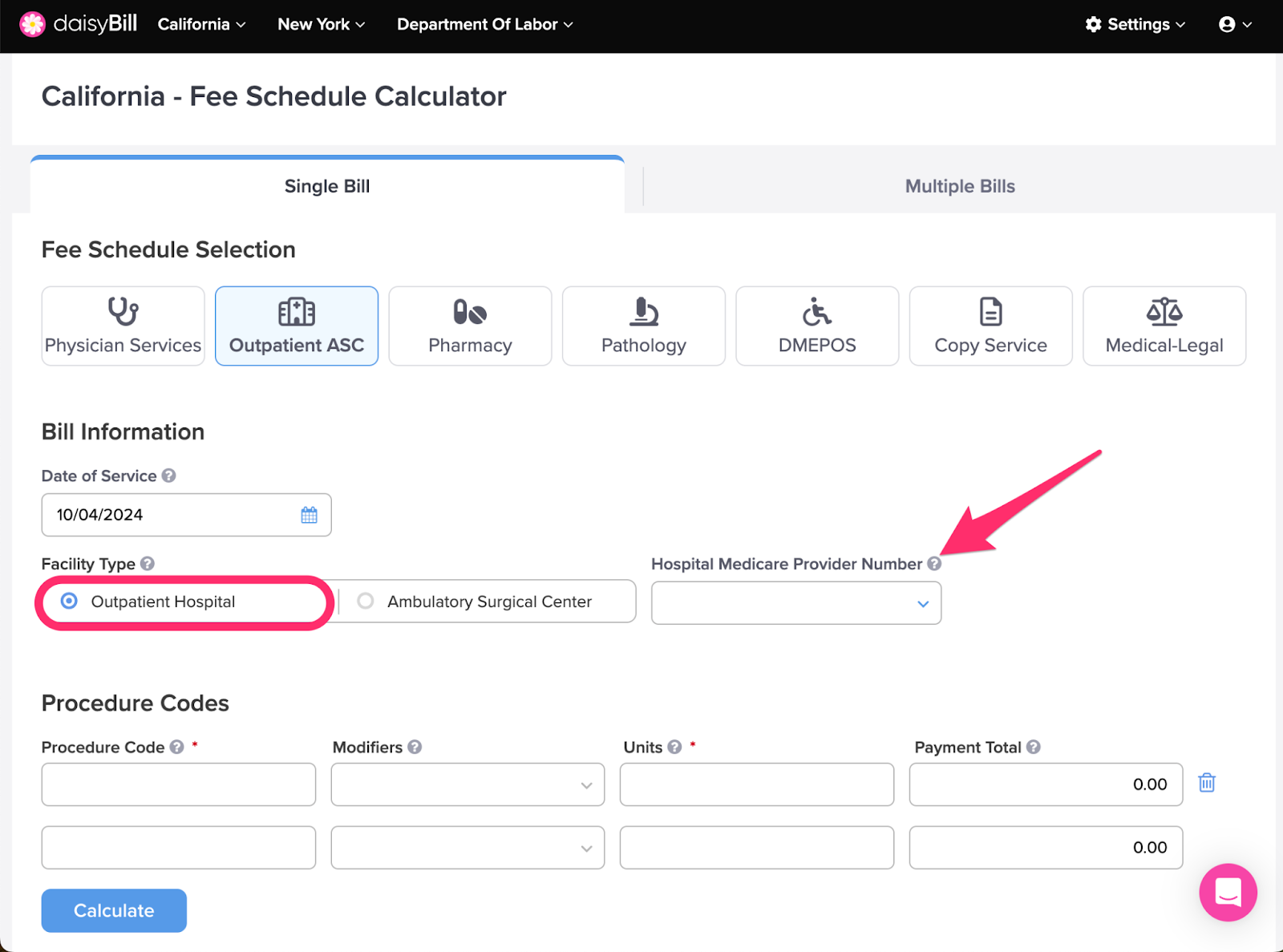Choose the Pharmacy fee schedule tile

click(470, 326)
